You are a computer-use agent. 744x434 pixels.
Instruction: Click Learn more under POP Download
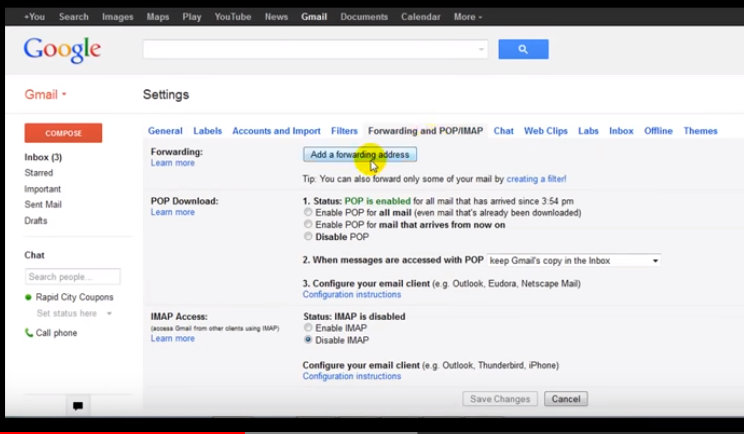click(x=173, y=212)
